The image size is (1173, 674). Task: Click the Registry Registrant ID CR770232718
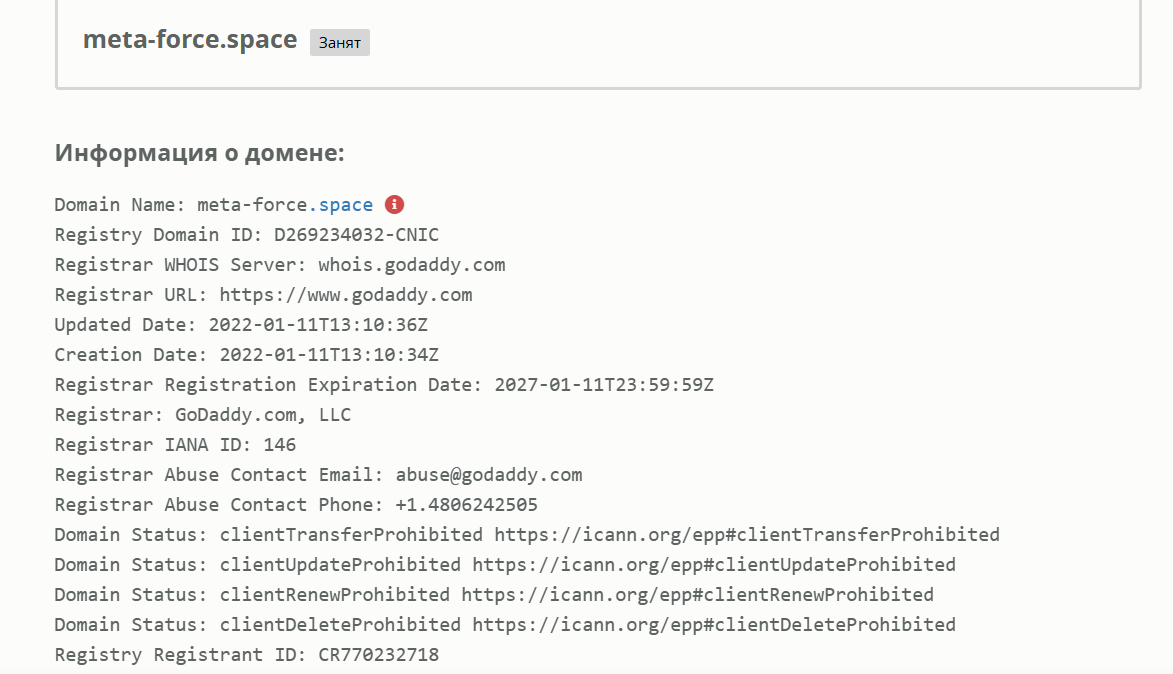378,655
